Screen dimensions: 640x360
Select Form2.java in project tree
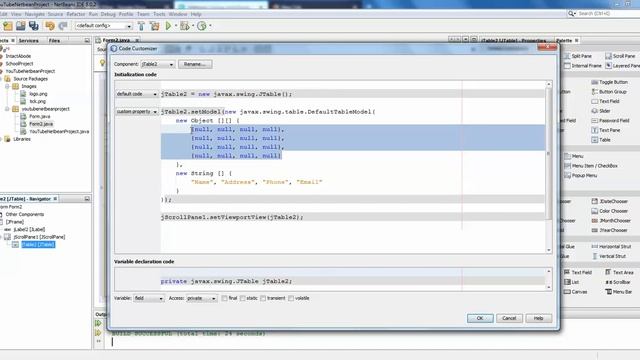tap(41, 124)
